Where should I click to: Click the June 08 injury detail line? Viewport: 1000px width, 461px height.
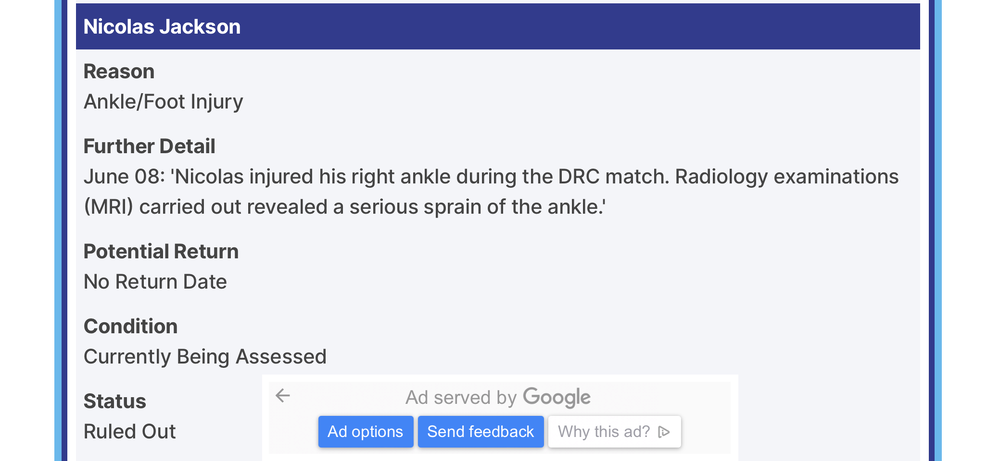coord(491,177)
